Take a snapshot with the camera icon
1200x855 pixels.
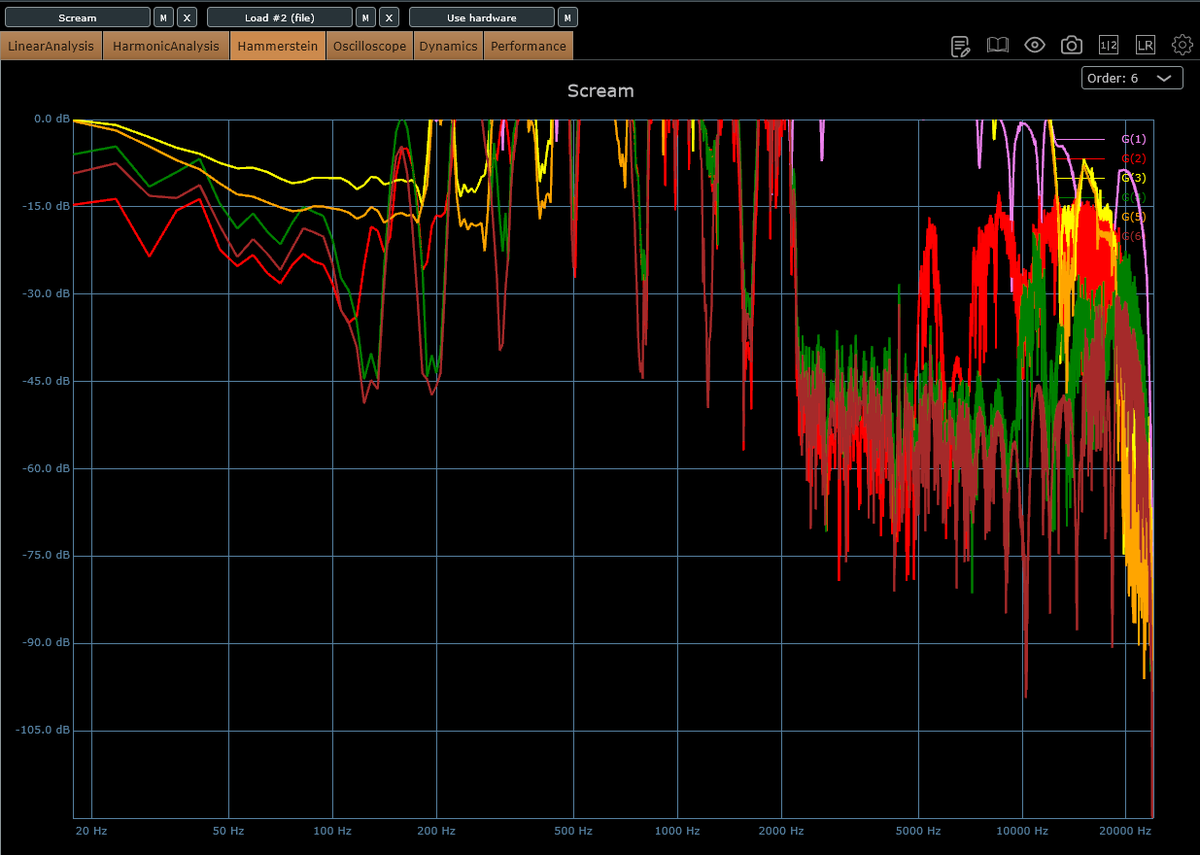tap(1072, 45)
